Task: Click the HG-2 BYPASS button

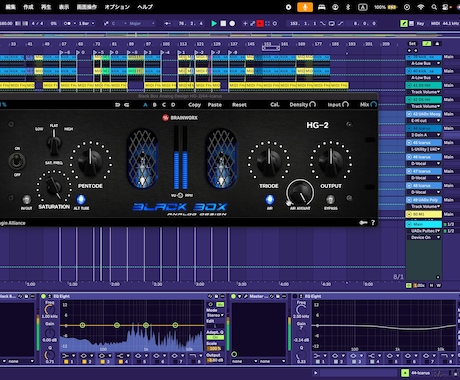Action: tap(330, 199)
